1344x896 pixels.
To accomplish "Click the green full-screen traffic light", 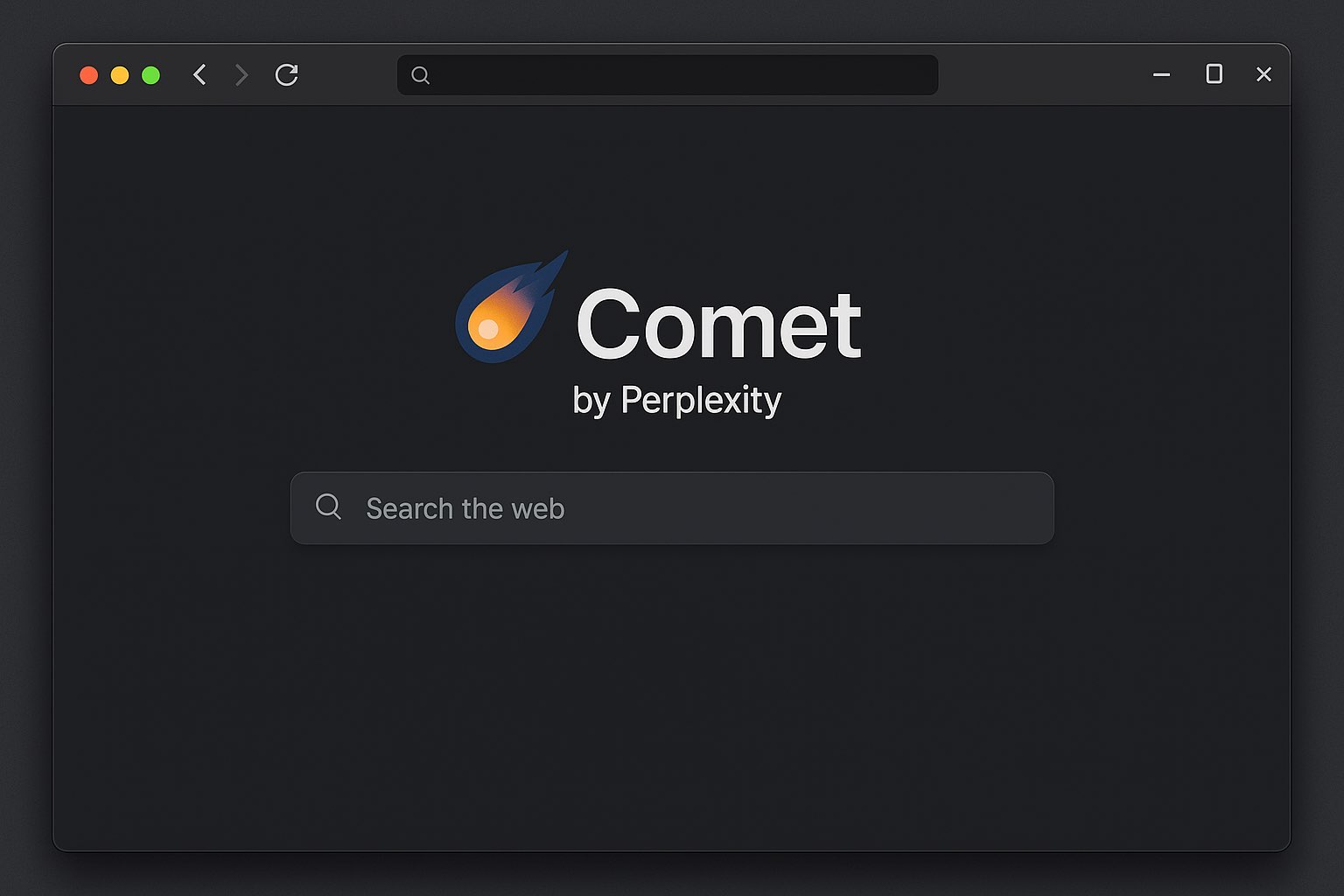I will 150,75.
